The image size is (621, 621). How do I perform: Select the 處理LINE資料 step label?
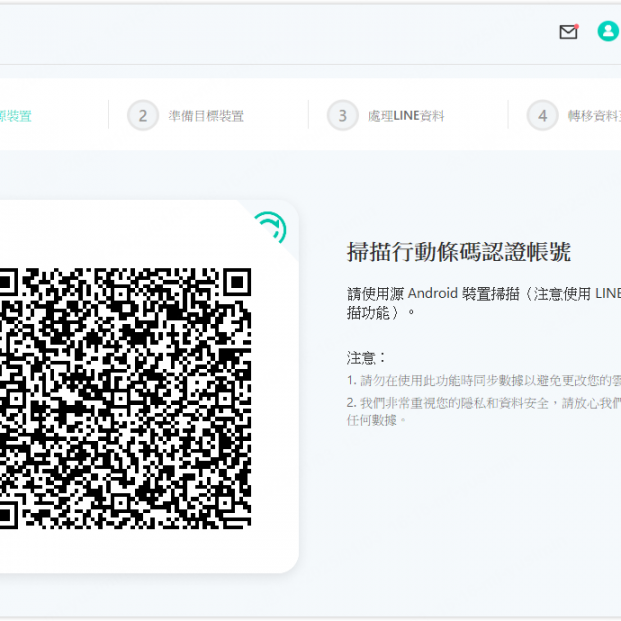(406, 116)
